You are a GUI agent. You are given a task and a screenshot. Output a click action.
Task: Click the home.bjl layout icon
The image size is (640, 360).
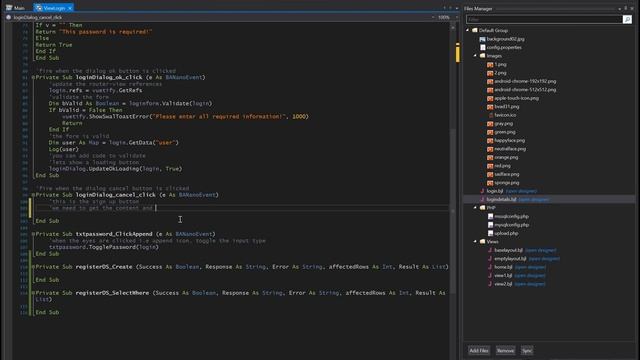[490, 267]
